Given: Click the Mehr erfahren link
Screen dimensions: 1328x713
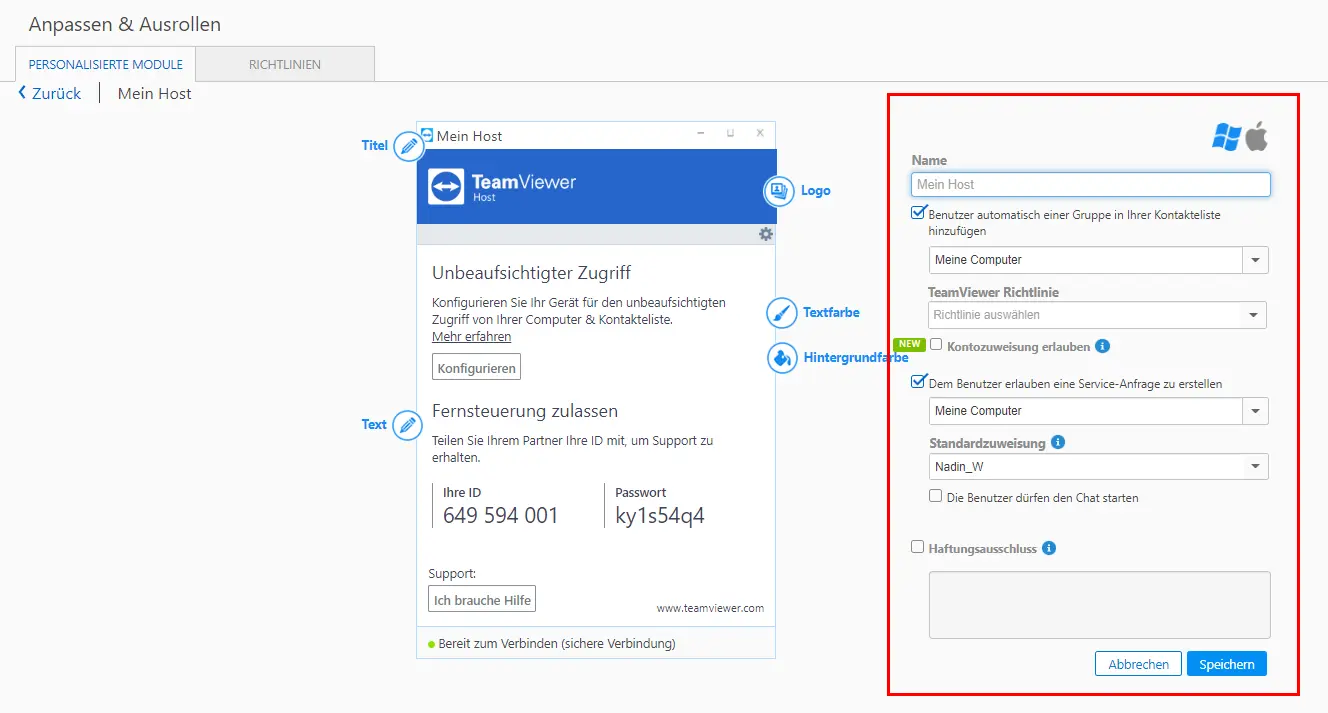Looking at the screenshot, I should click(x=472, y=337).
